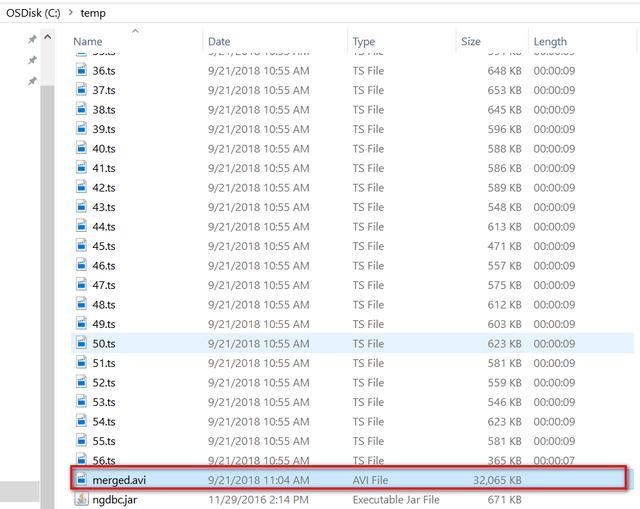The width and height of the screenshot is (640, 509).
Task: Click the 557 KB size cell
Action: pyautogui.click(x=504, y=266)
